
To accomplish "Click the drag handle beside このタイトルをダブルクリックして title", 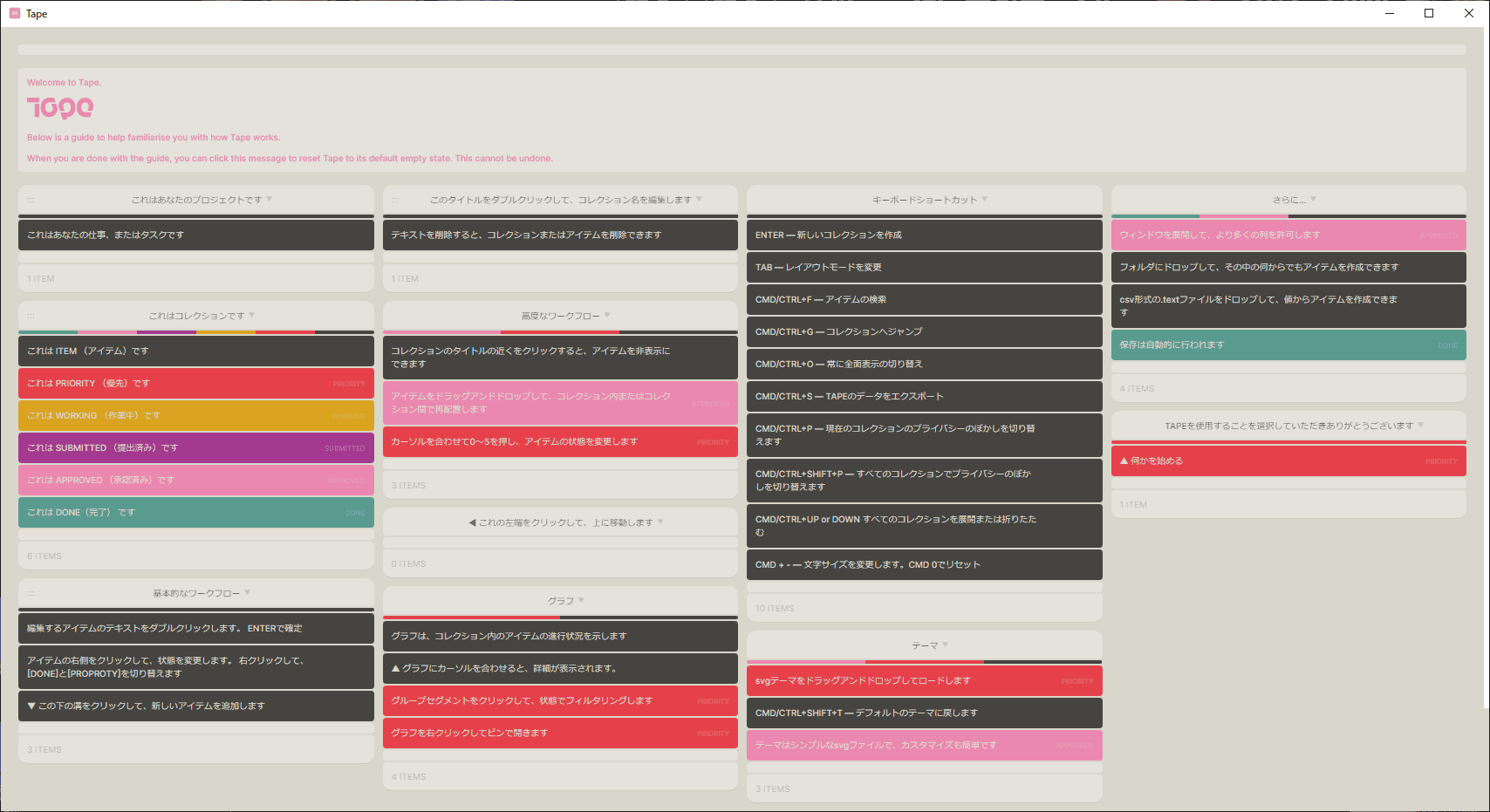I will pos(395,201).
